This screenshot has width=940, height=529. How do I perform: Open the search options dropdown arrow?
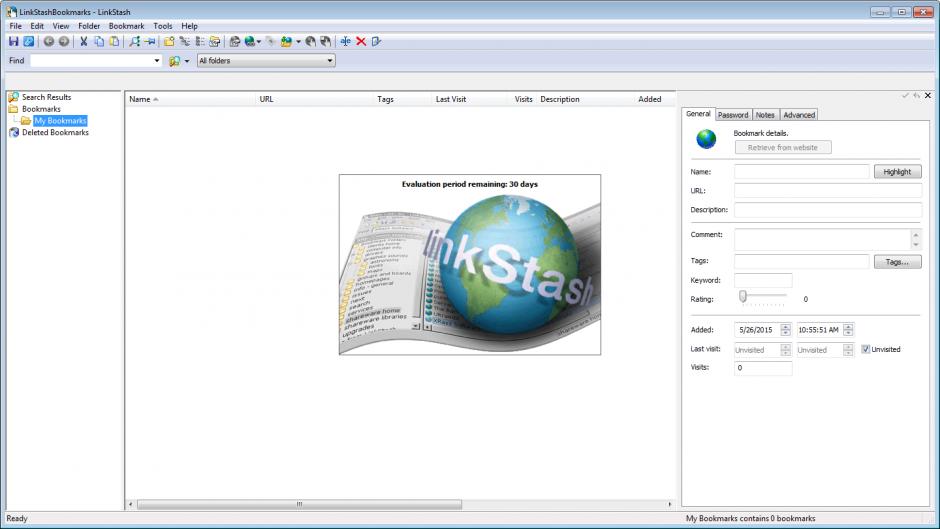point(187,61)
